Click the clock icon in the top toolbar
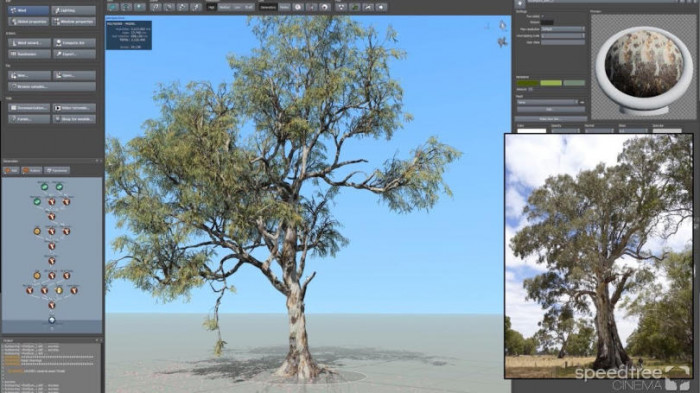Image resolution: width=700 pixels, height=393 pixels. [298, 7]
